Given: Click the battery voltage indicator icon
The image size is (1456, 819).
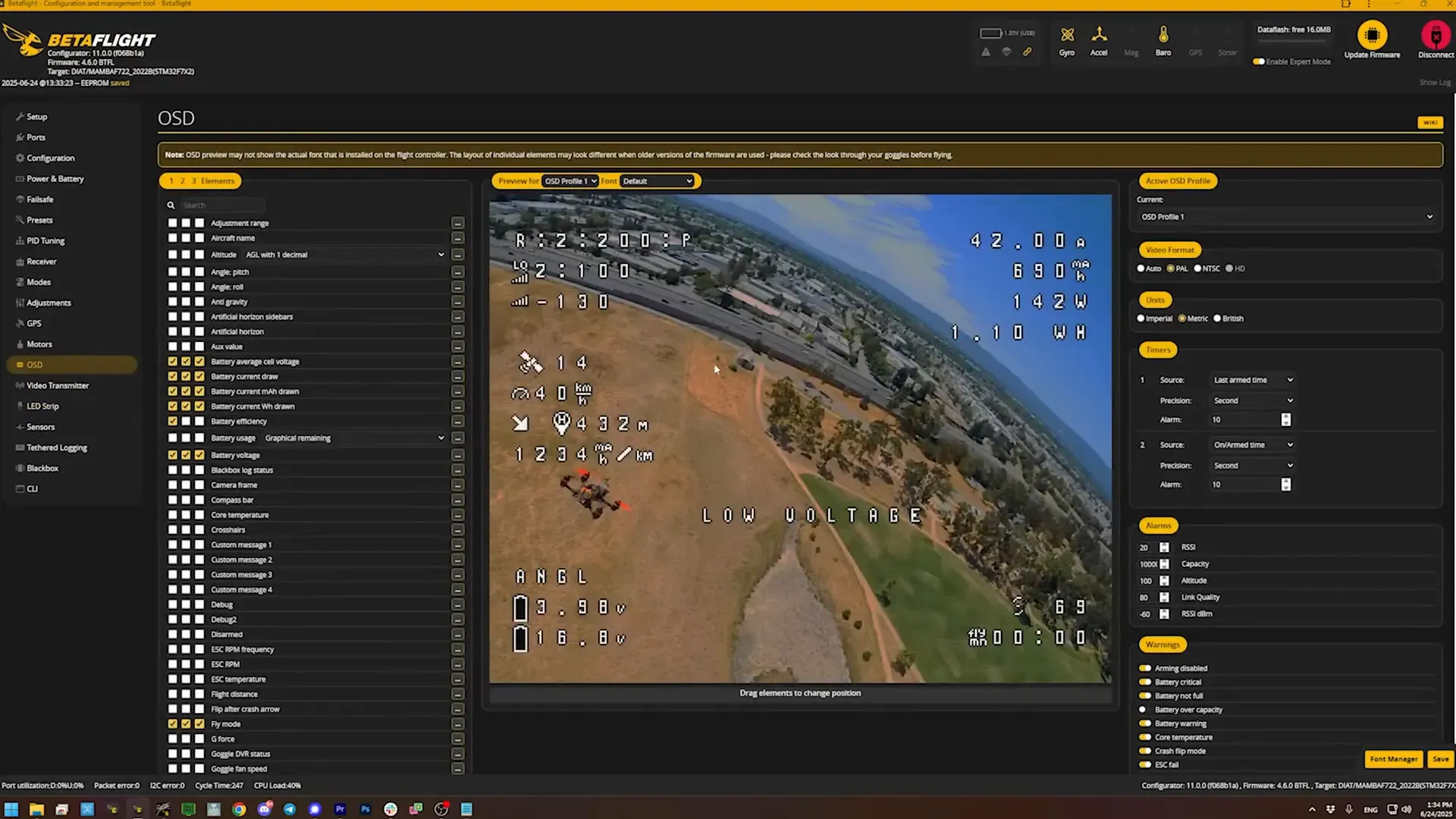Looking at the screenshot, I should [x=990, y=33].
